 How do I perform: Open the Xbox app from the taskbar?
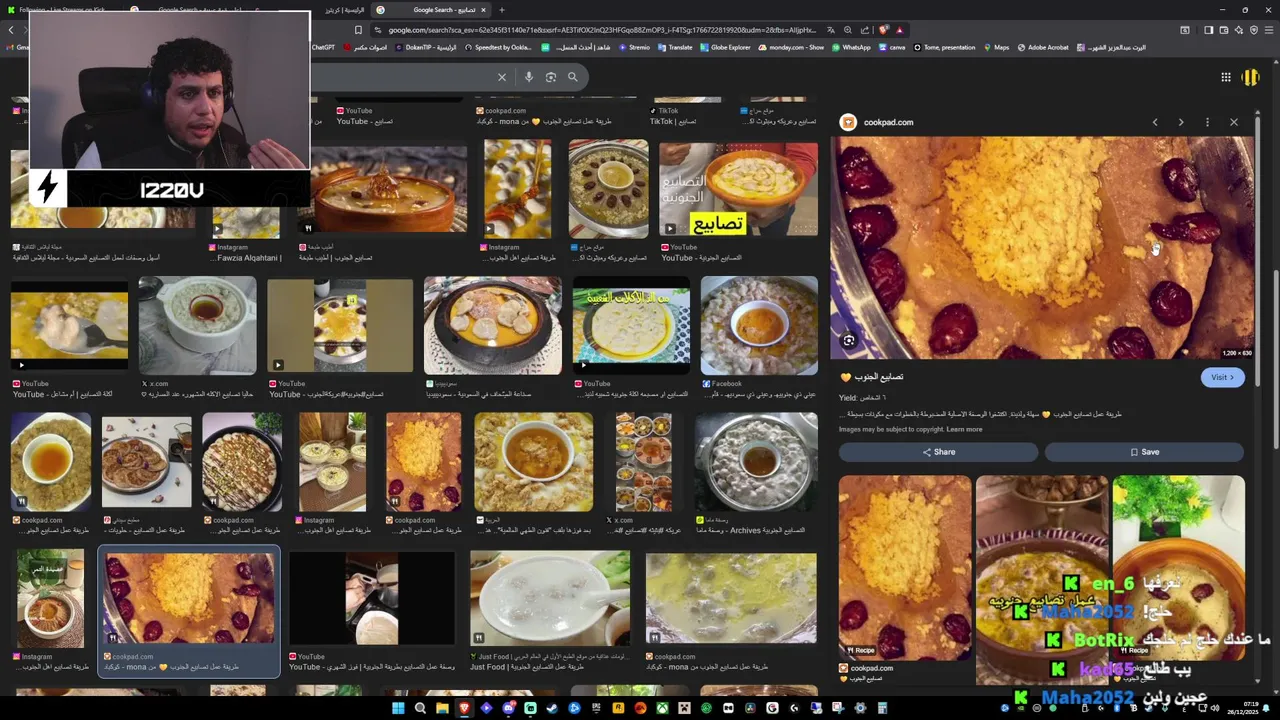(x=662, y=708)
